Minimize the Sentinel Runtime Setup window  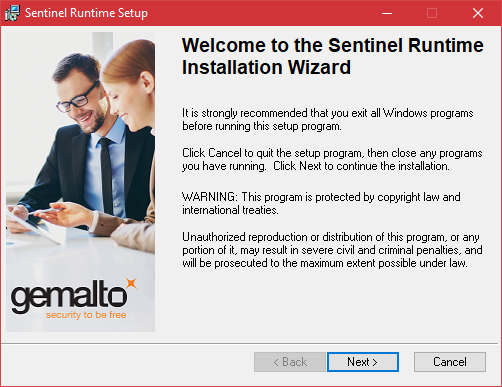tap(387, 13)
